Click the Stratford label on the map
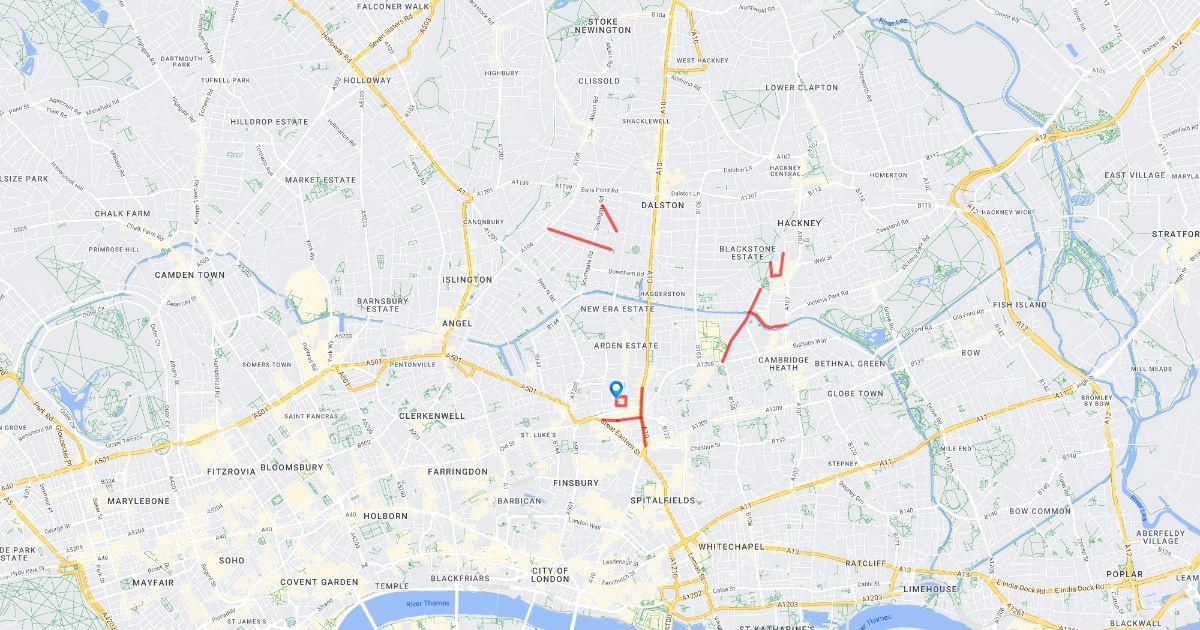The height and width of the screenshot is (630, 1200). 1176,234
